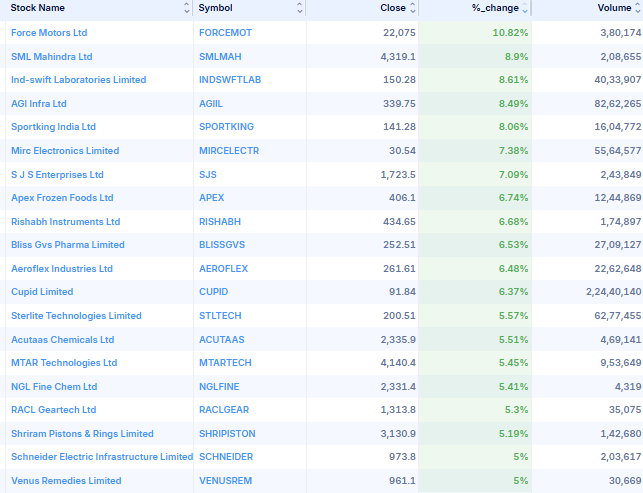
Task: Open S J S Enterprises Ltd link
Action: [x=57, y=175]
